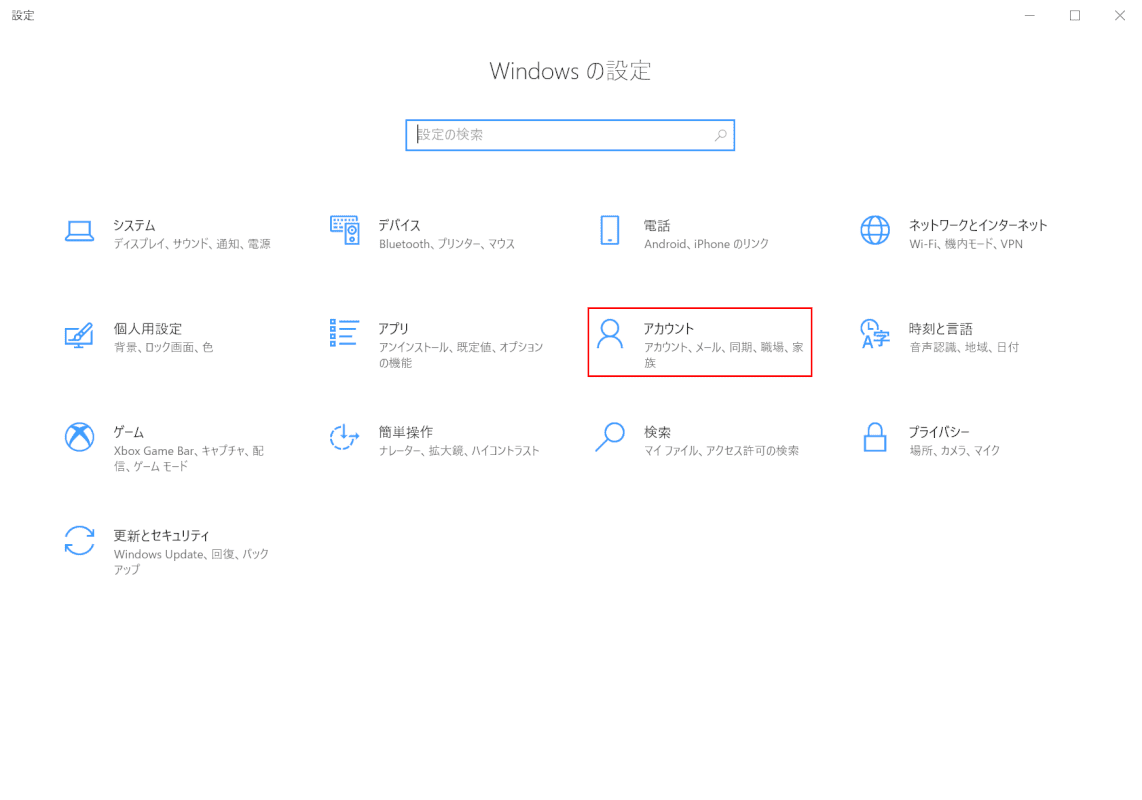
Task: Select the ゲーム category title
Action: click(x=129, y=432)
